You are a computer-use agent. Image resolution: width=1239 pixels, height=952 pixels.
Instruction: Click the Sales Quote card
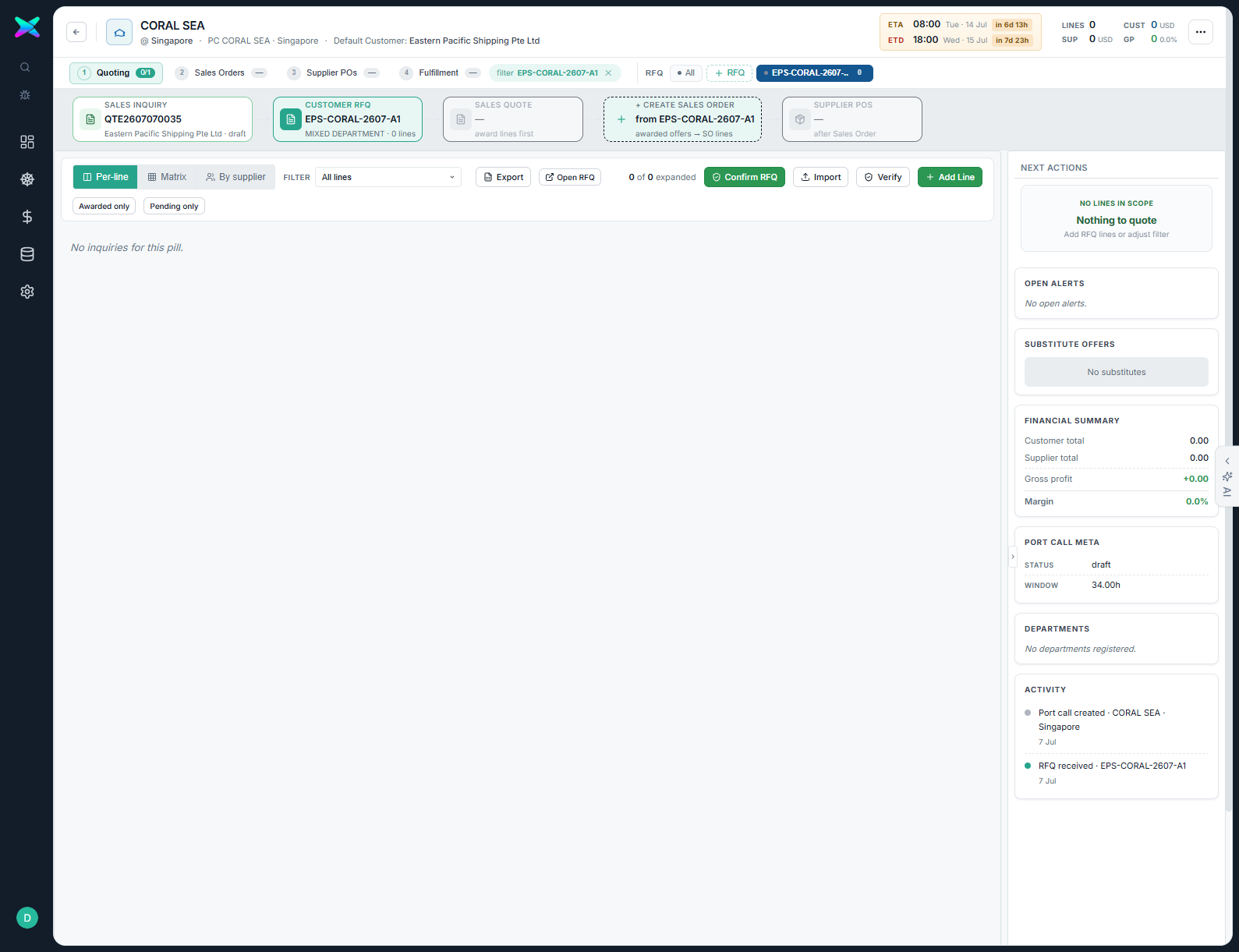[x=513, y=119]
